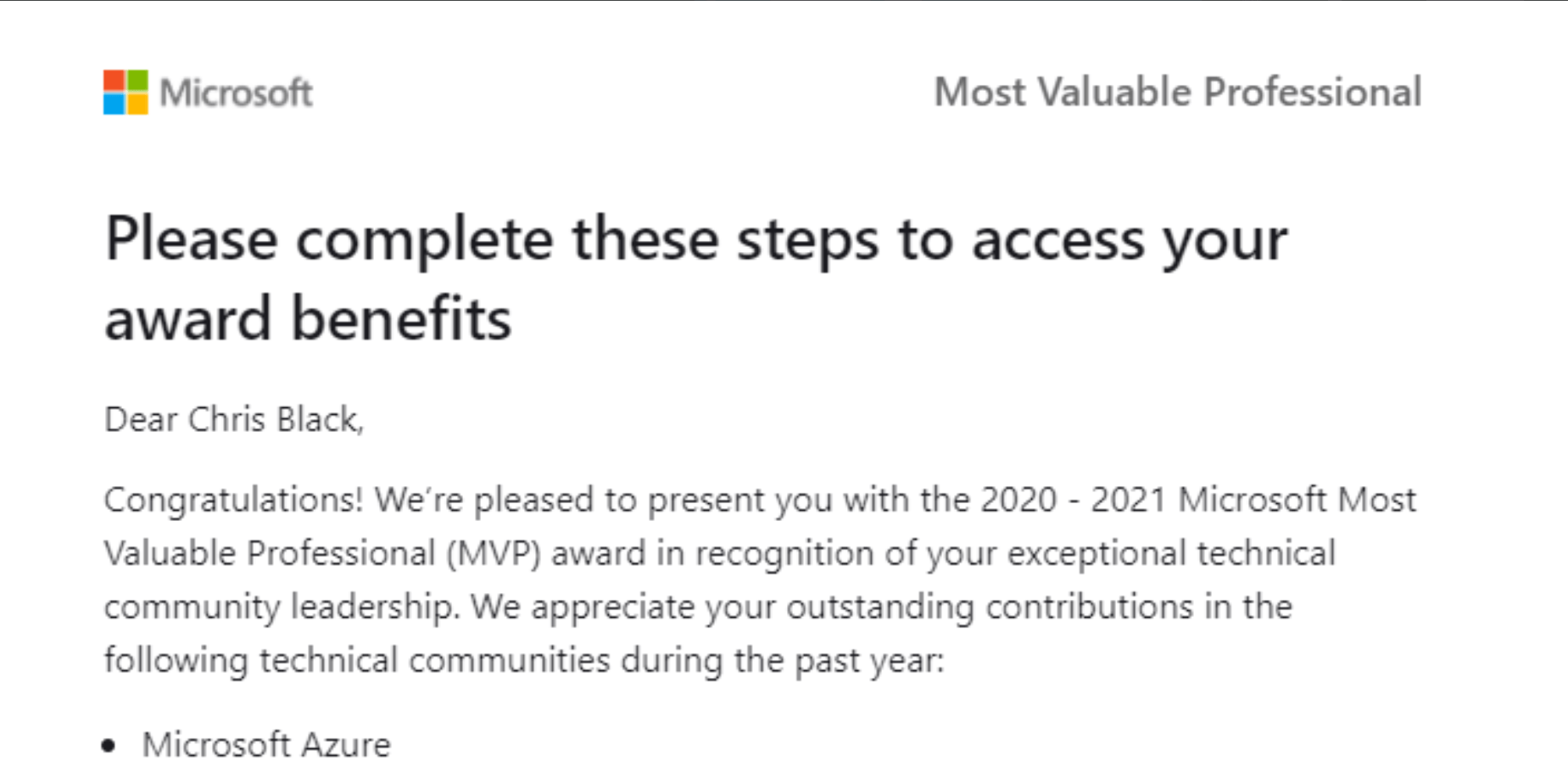Click the heading line "Please complete these steps"
This screenshot has height=784, width=1568.
tap(695, 239)
